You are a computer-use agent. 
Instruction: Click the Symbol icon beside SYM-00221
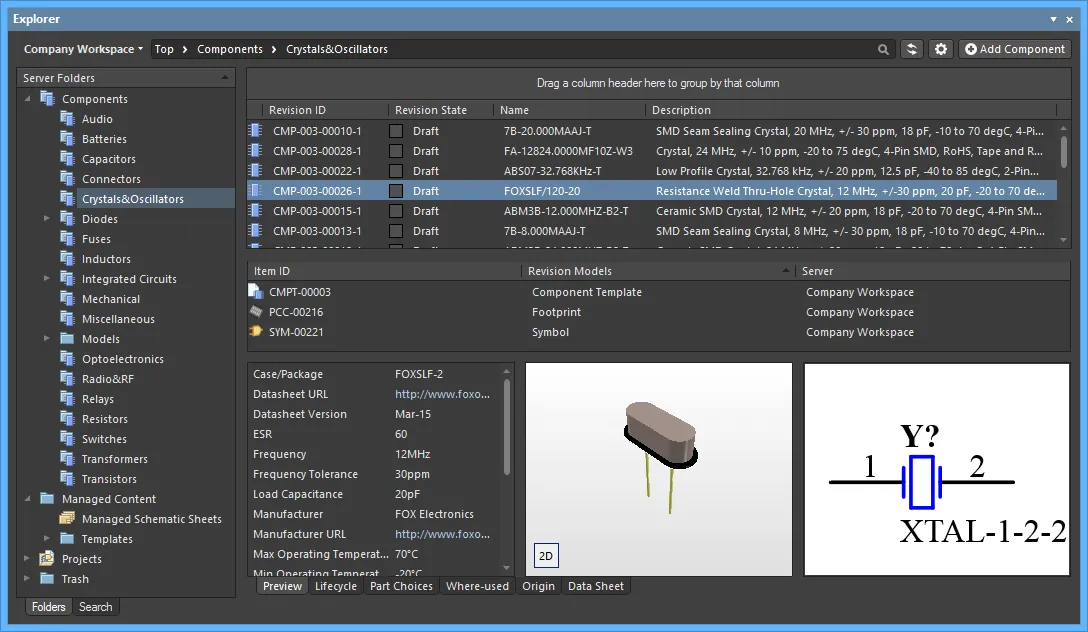[x=256, y=332]
